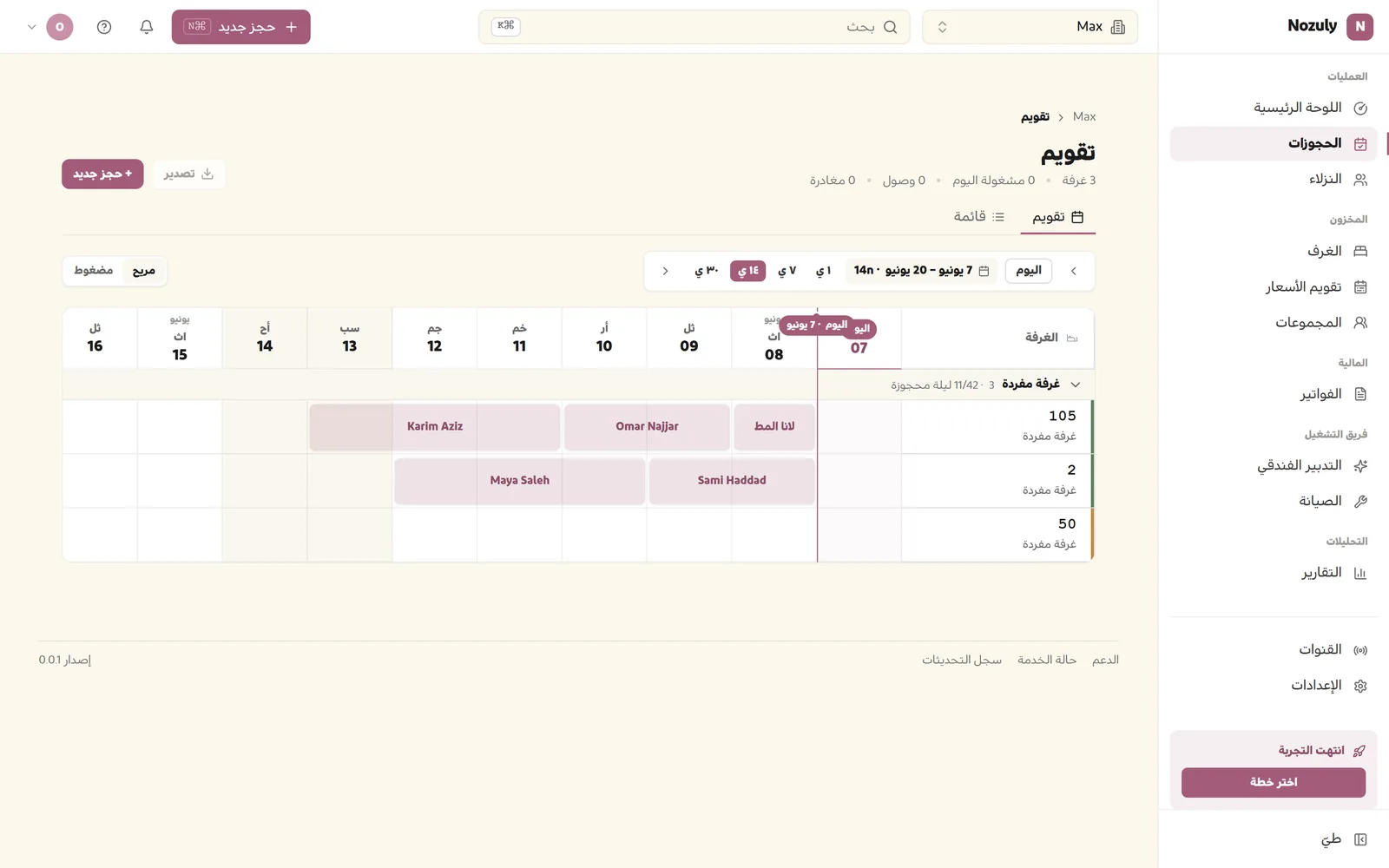Image resolution: width=1389 pixels, height=868 pixels.
Task: Click طي collapse sidebar icon
Action: coord(1360,839)
